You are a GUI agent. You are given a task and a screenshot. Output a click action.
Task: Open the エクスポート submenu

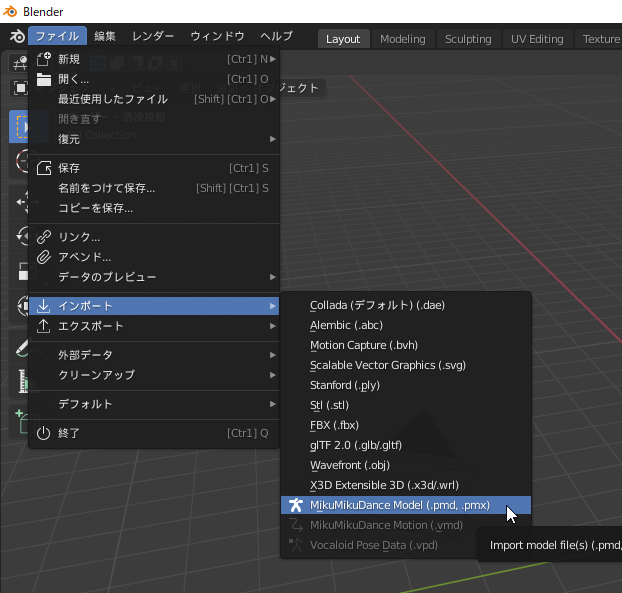(154, 326)
